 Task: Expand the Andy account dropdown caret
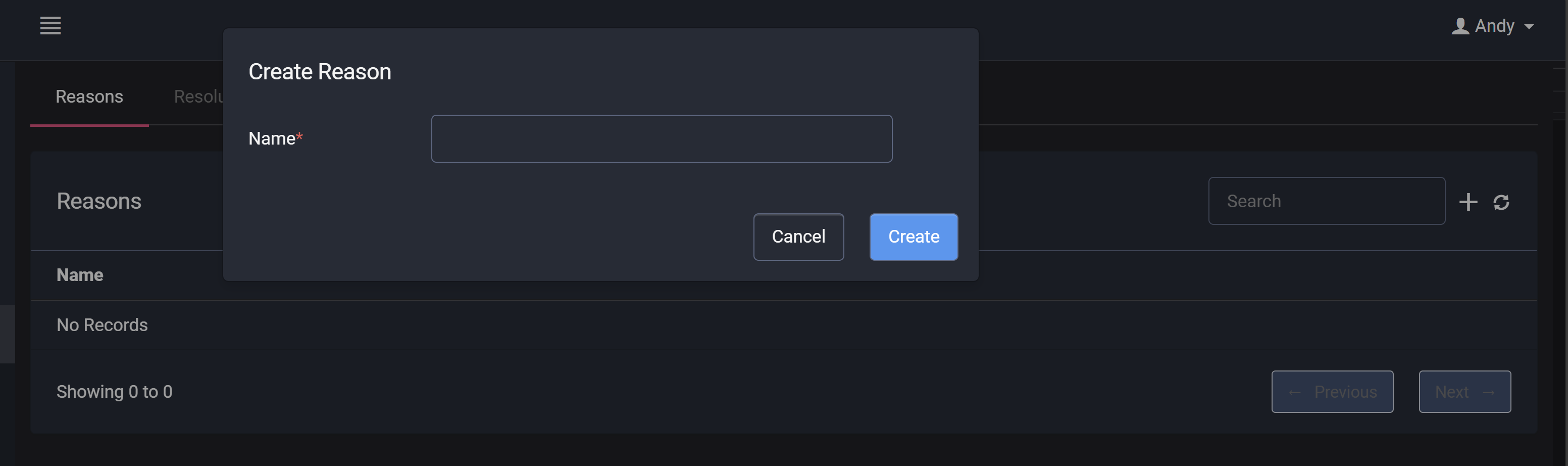click(1529, 27)
